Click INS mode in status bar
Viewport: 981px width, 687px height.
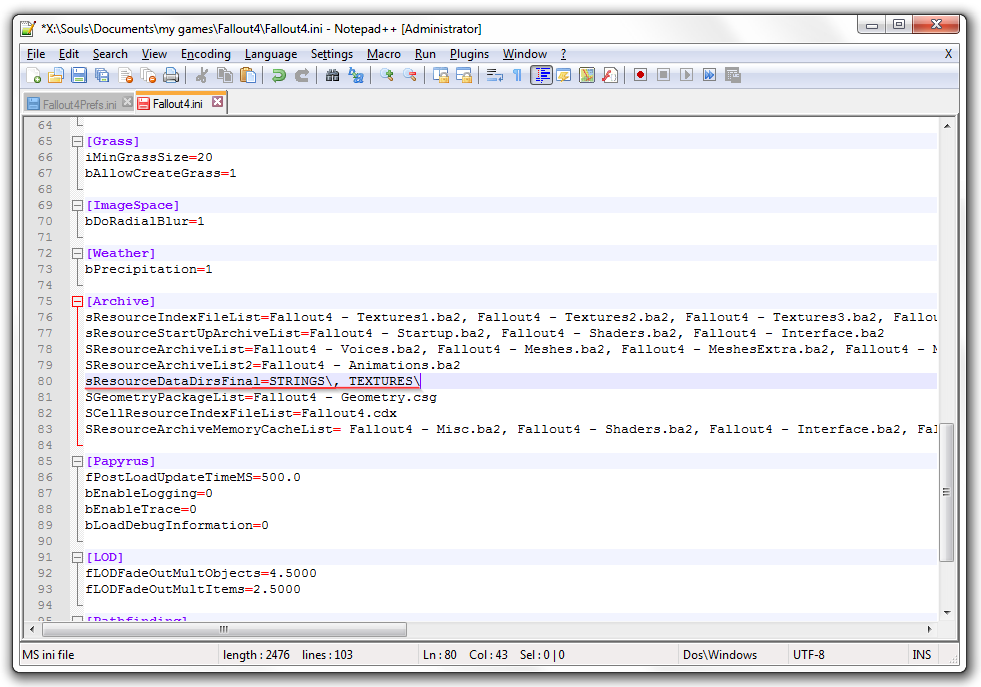[922, 655]
